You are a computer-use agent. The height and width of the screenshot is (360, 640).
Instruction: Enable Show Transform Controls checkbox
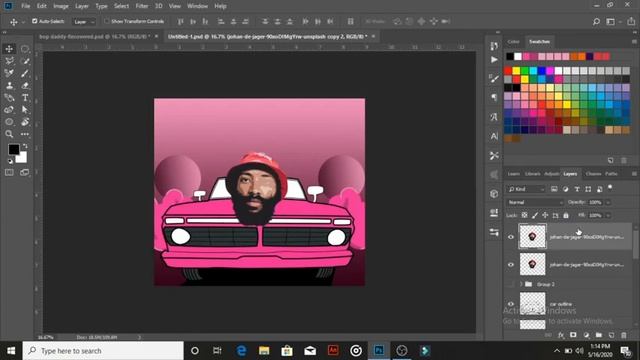[x=106, y=21]
